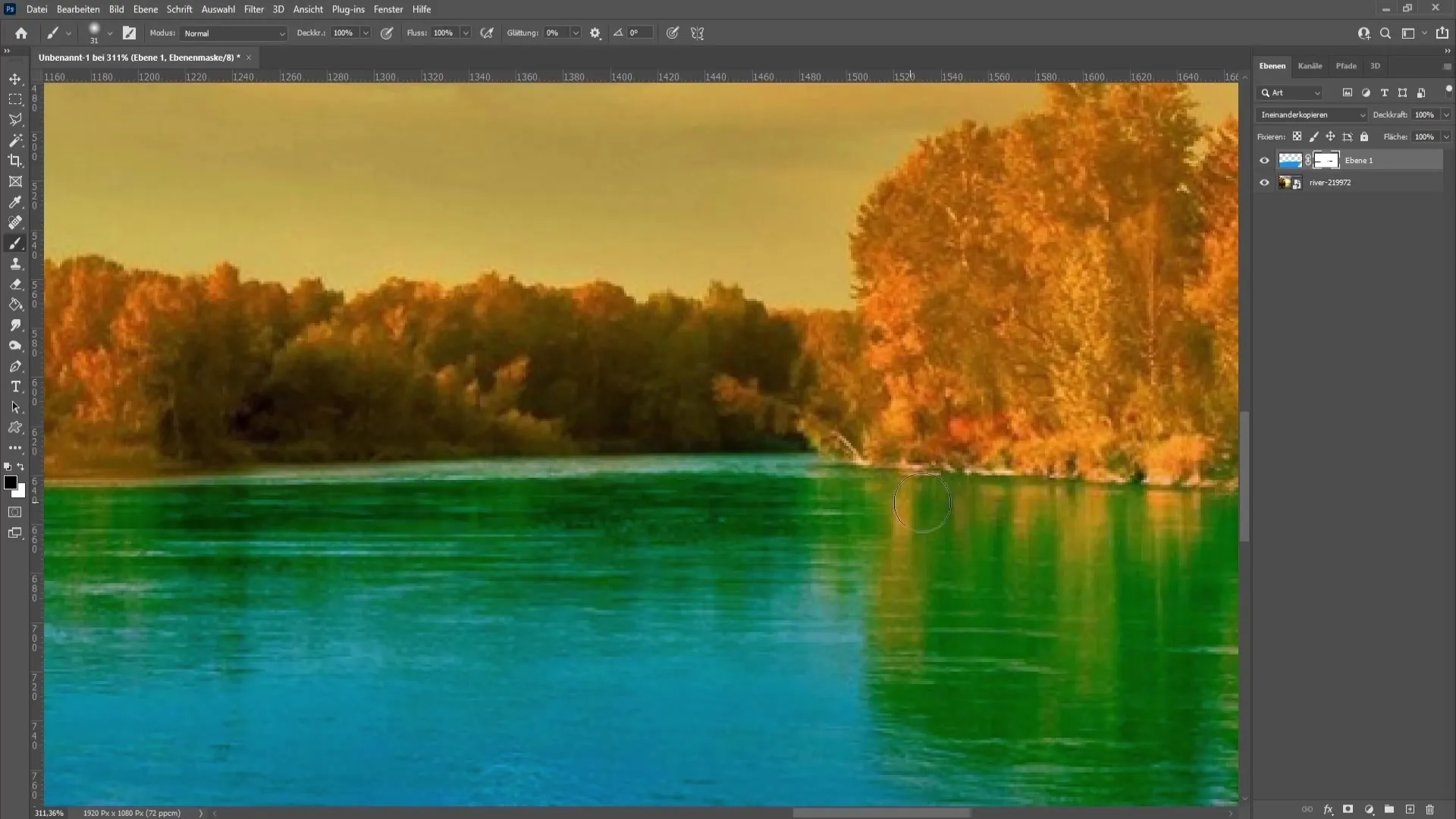Open Ineinanderkopieren layer blend dropdown
Image resolution: width=1456 pixels, height=819 pixels.
click(x=1311, y=115)
